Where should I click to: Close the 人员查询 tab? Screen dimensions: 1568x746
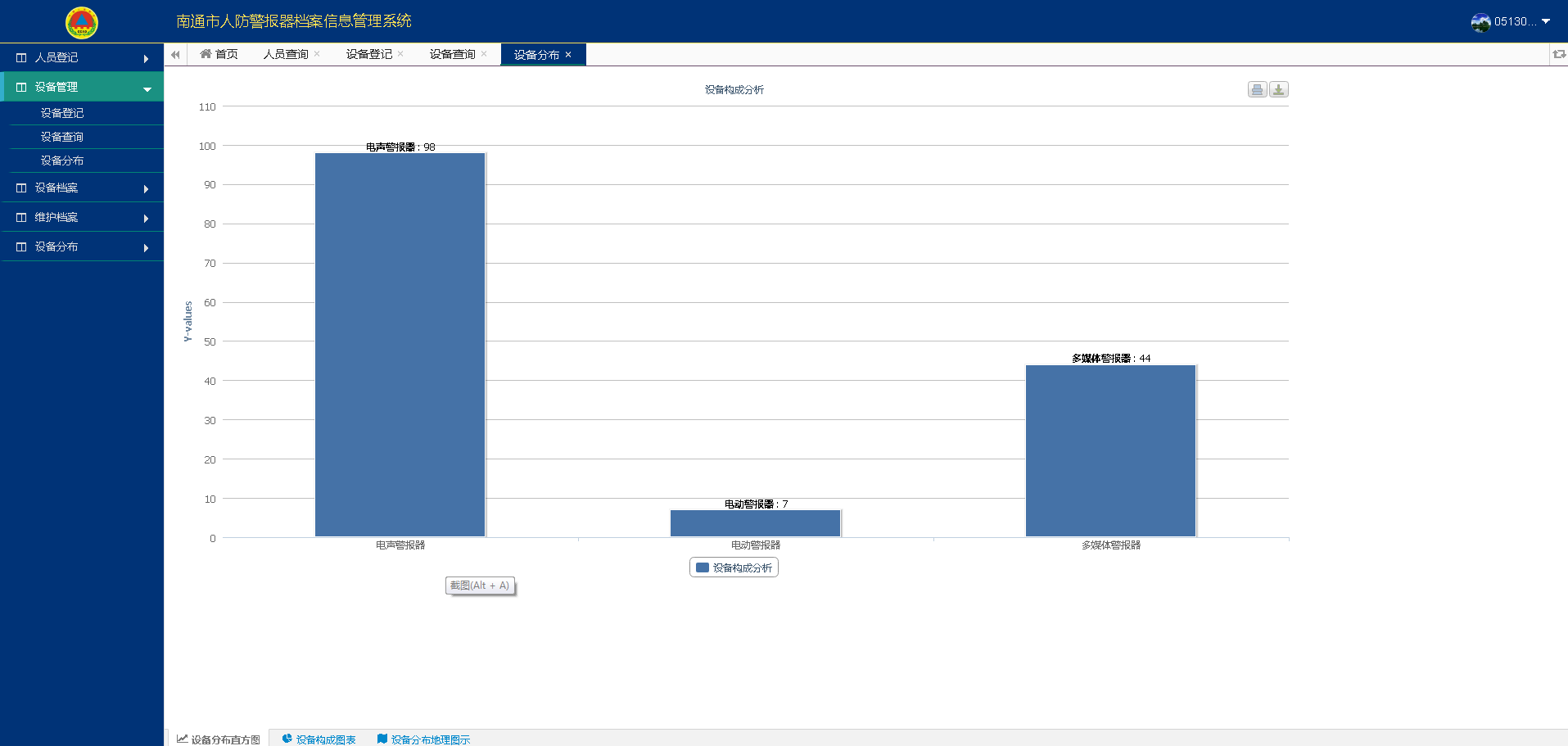[x=317, y=54]
